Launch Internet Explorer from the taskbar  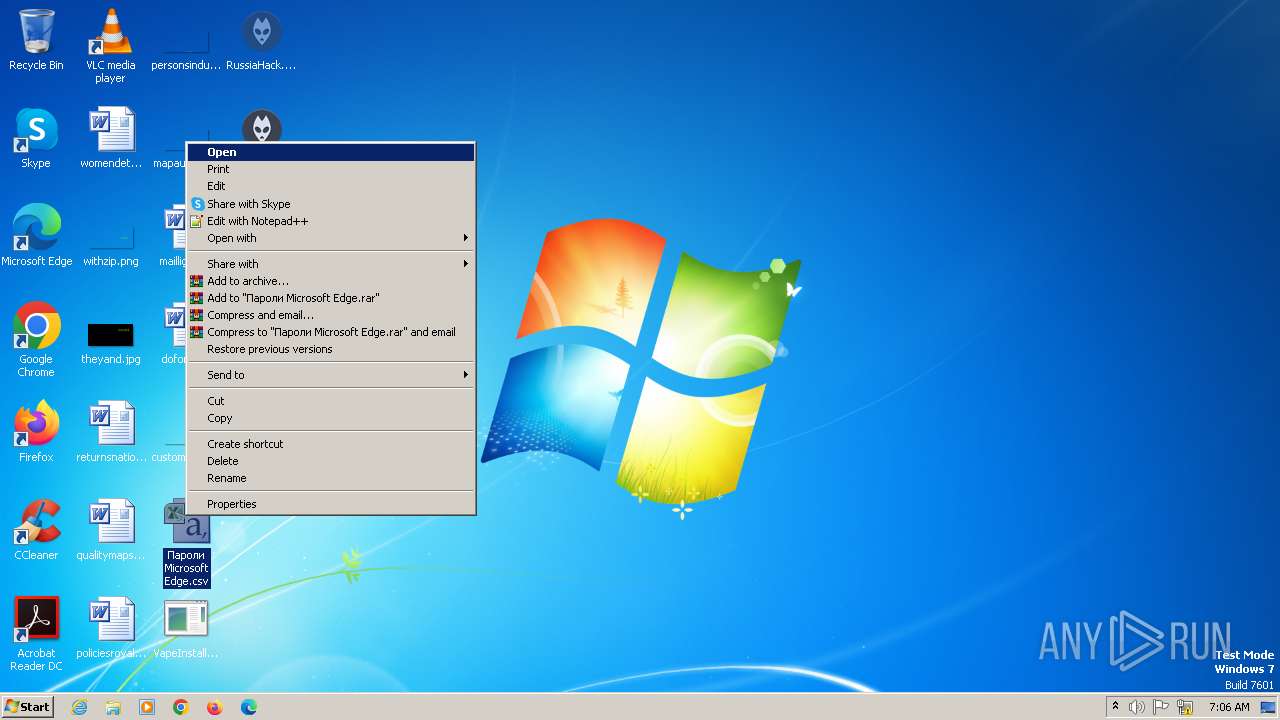coord(79,707)
